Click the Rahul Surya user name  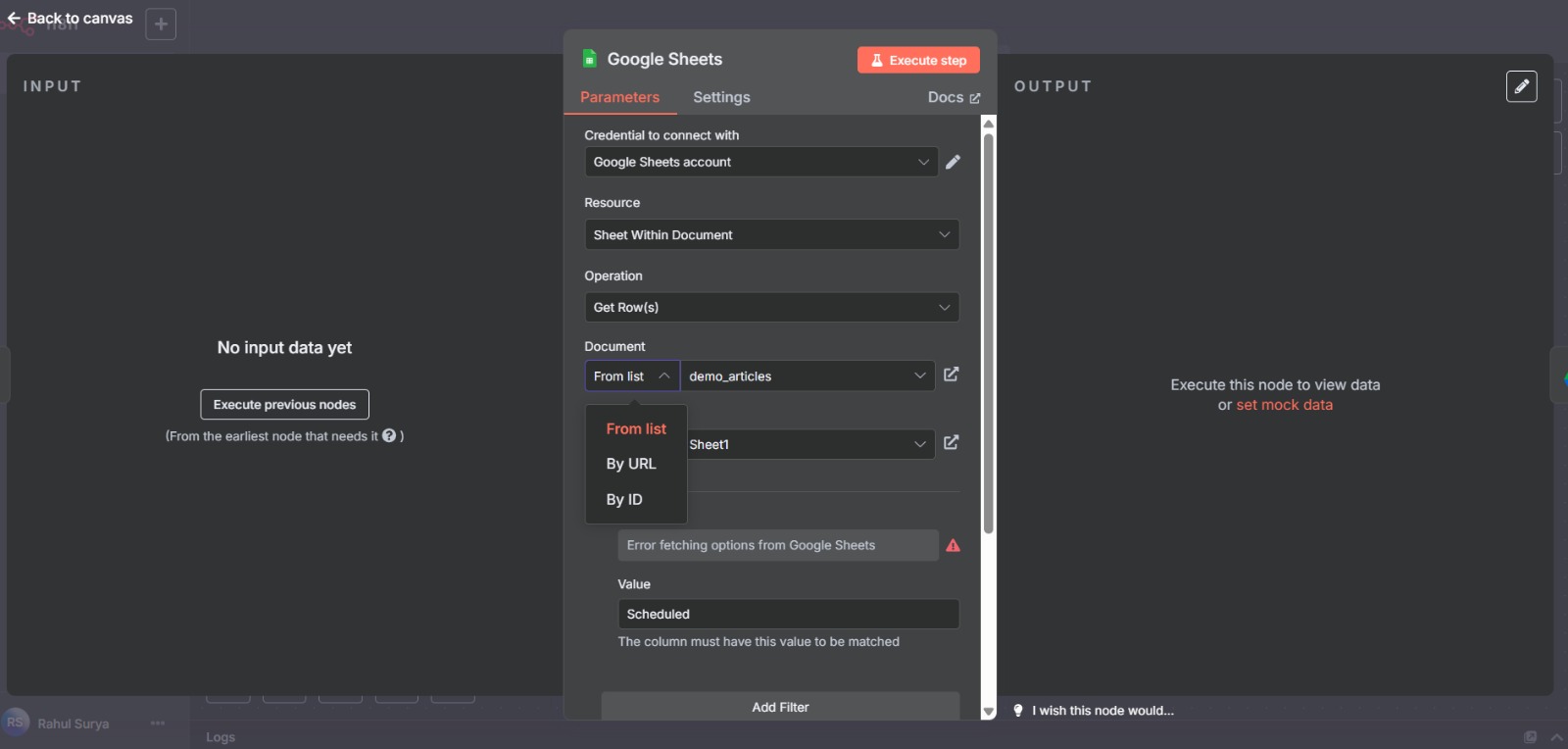pos(73,724)
